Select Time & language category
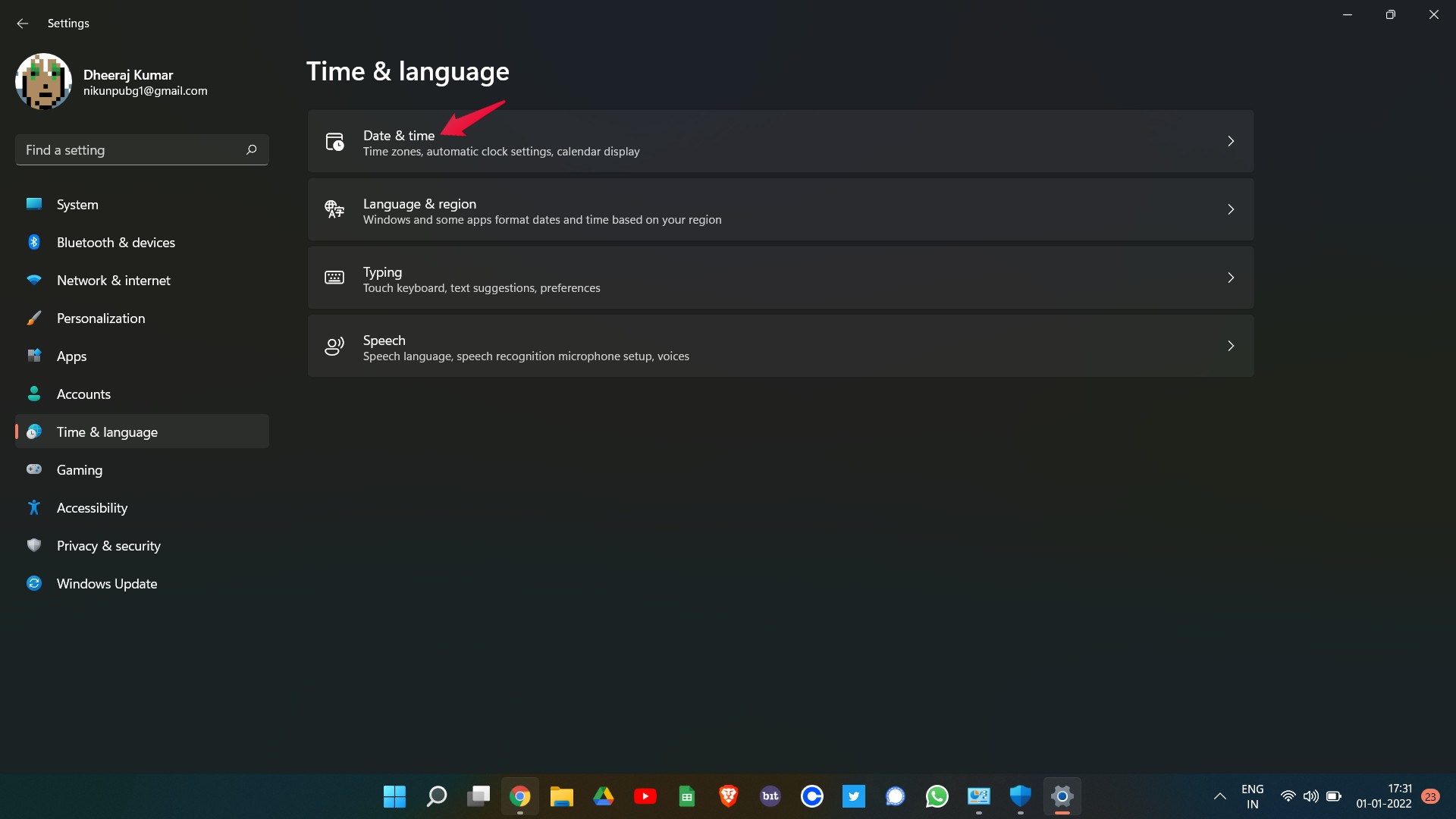1456x819 pixels. [141, 431]
